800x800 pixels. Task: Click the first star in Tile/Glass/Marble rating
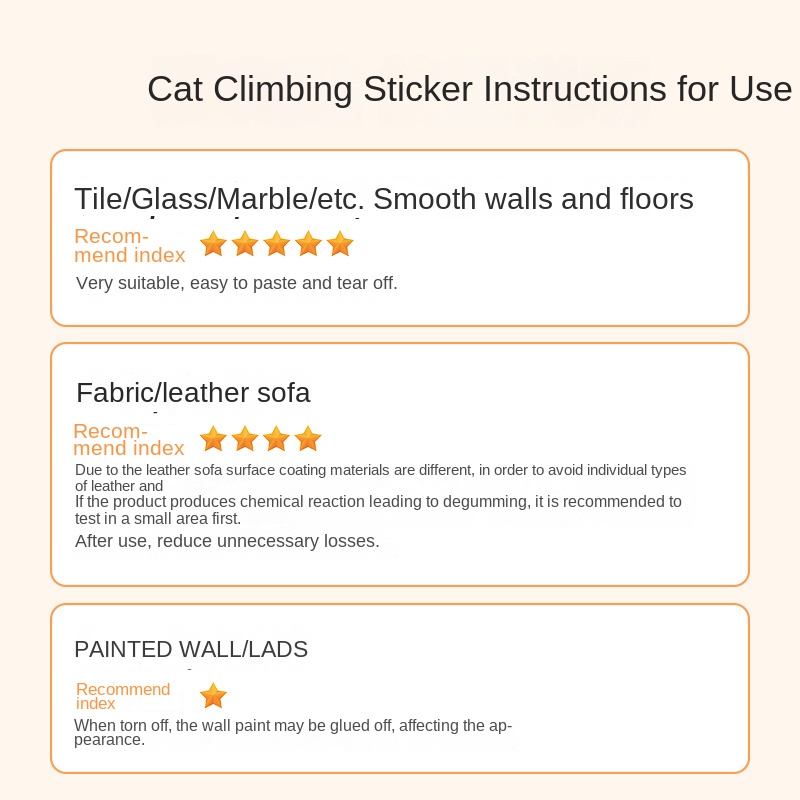[x=213, y=244]
